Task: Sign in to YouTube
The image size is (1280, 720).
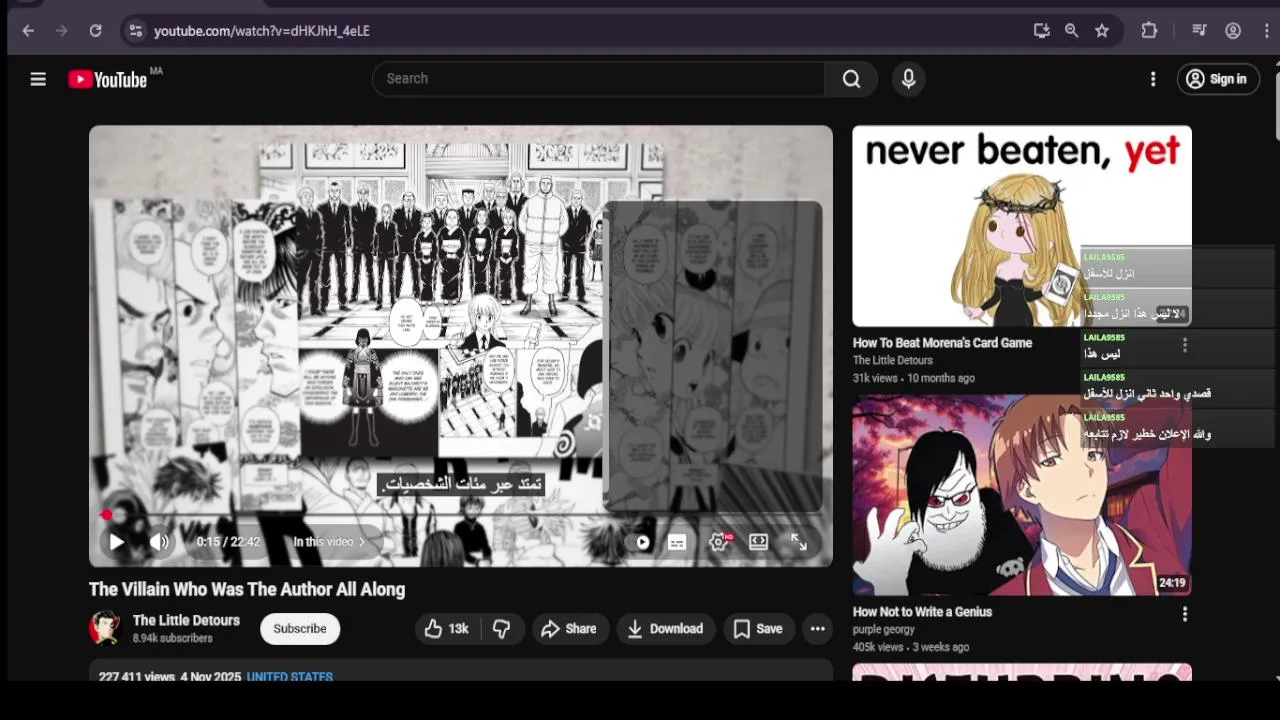Action: [1217, 79]
